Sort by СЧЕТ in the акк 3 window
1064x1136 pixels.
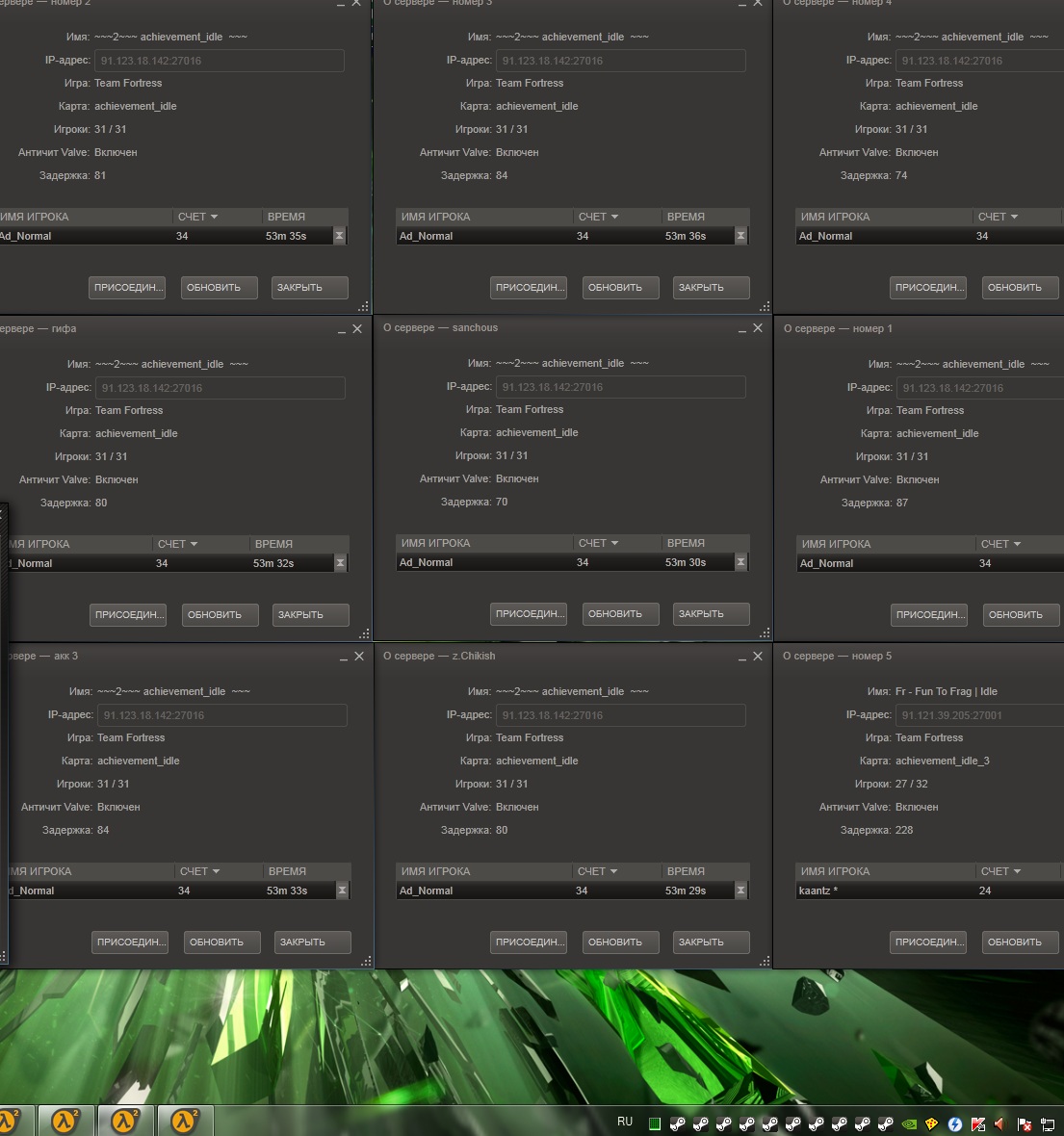point(219,871)
